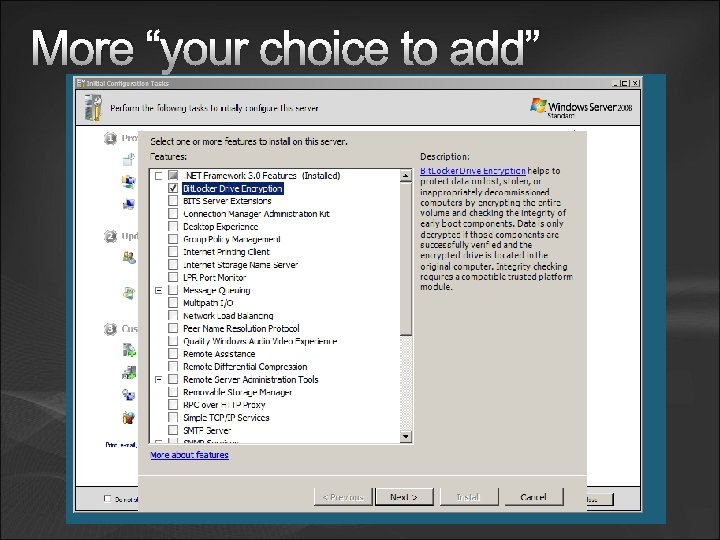
Task: Uncheck BitLocker Drive Encryption checkbox
Action: click(173, 188)
